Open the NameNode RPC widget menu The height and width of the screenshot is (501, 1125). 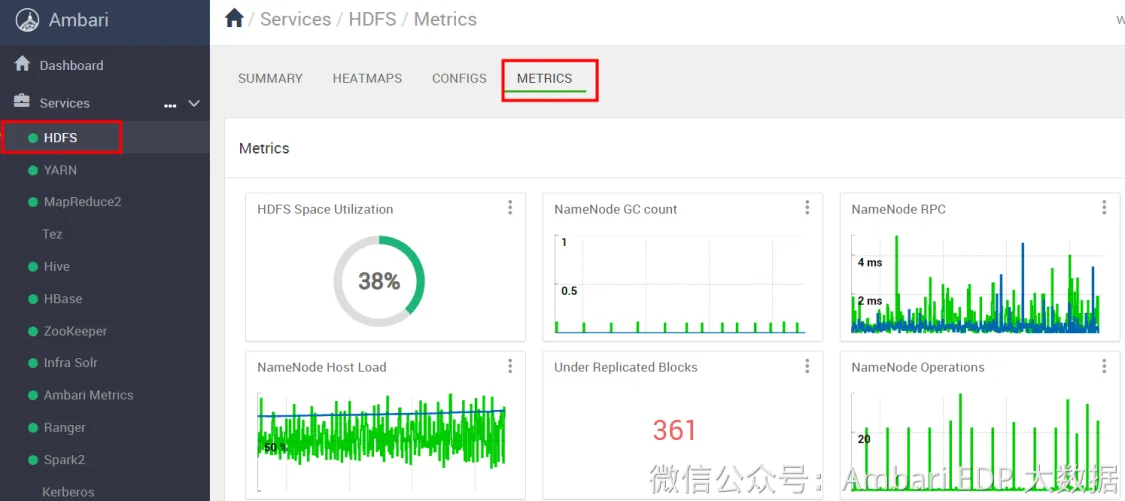tap(1104, 207)
